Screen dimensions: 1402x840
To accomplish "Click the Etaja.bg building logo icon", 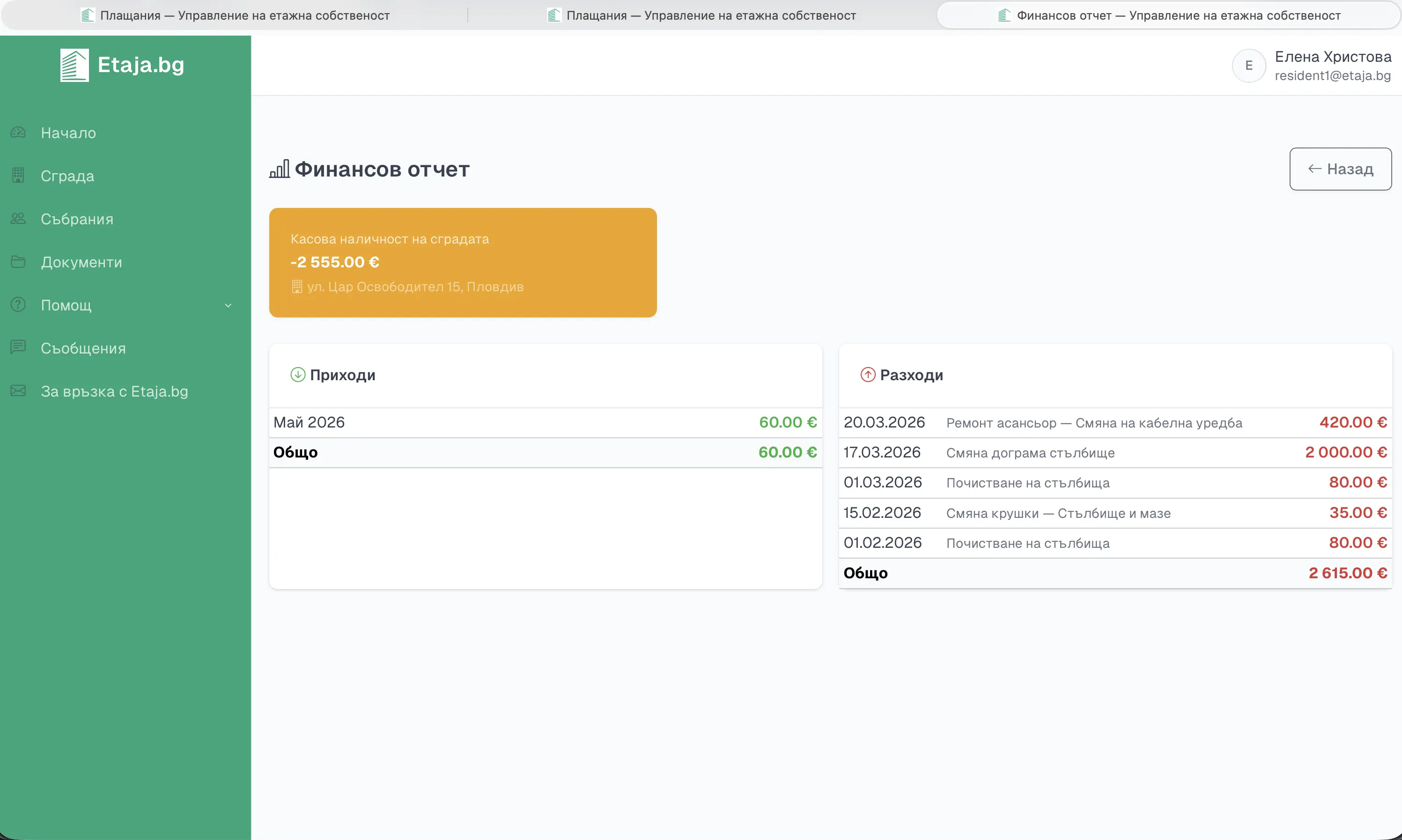I will [74, 65].
